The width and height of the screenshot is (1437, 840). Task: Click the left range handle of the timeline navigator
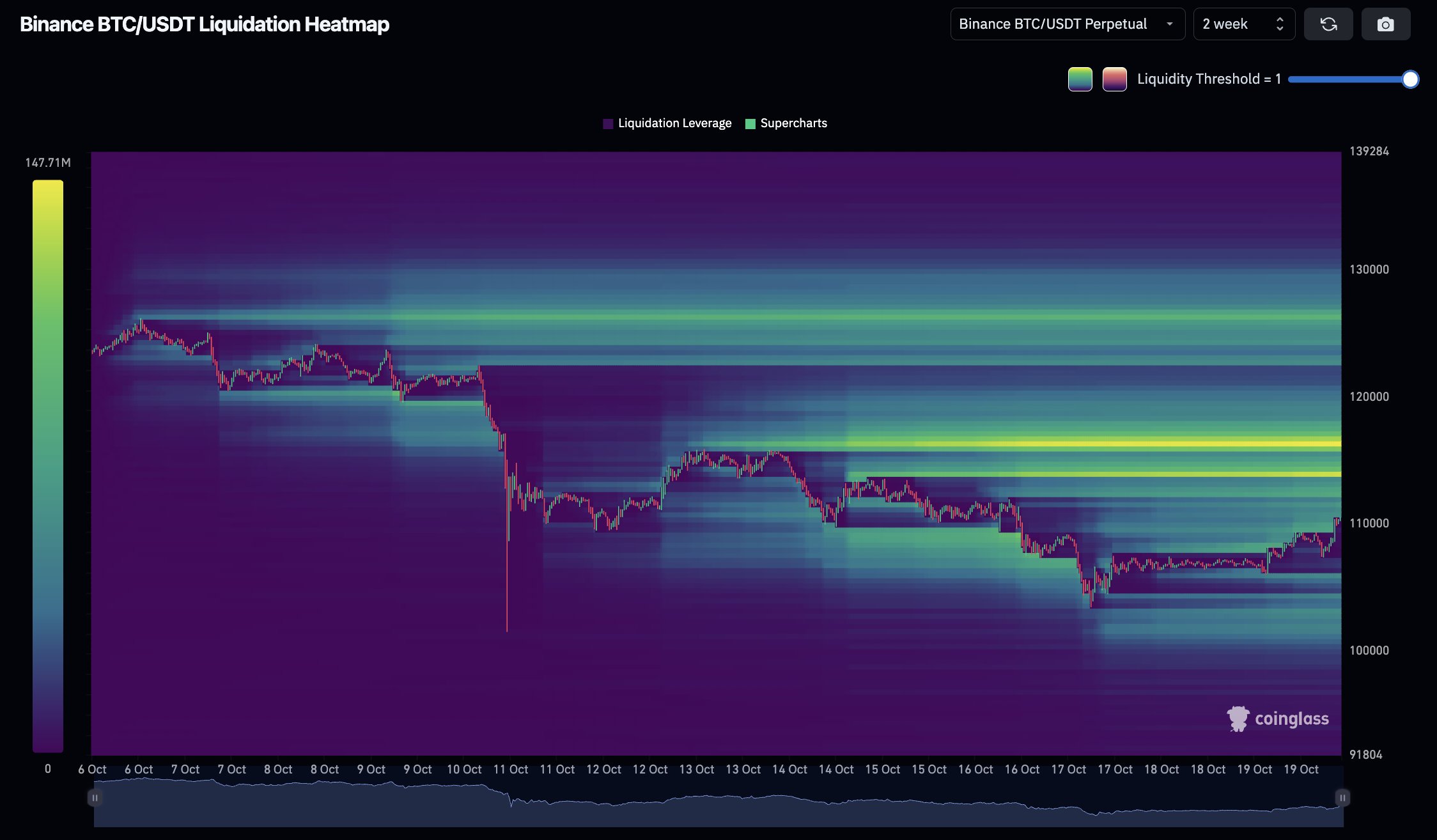(x=95, y=797)
